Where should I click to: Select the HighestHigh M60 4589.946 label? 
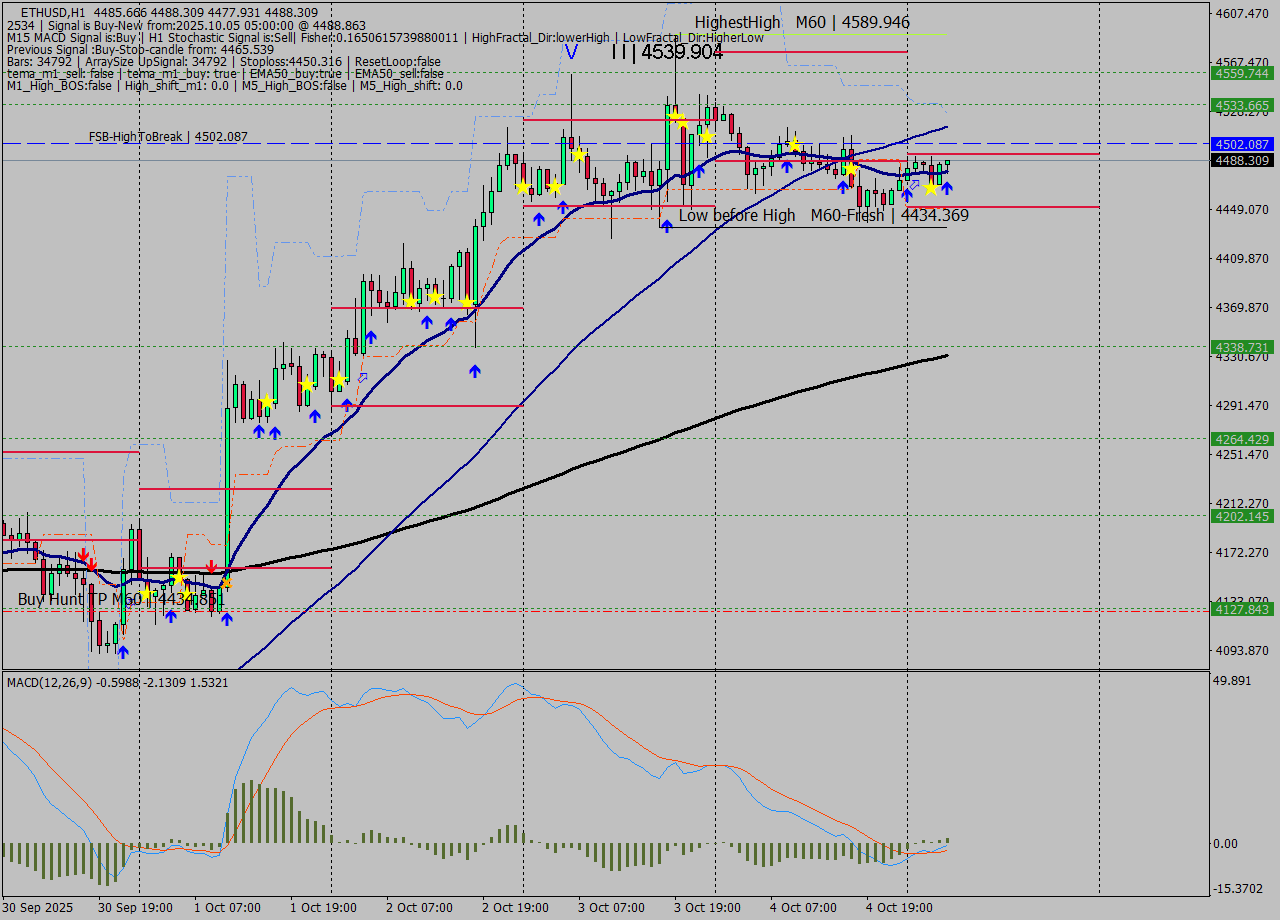coord(802,22)
